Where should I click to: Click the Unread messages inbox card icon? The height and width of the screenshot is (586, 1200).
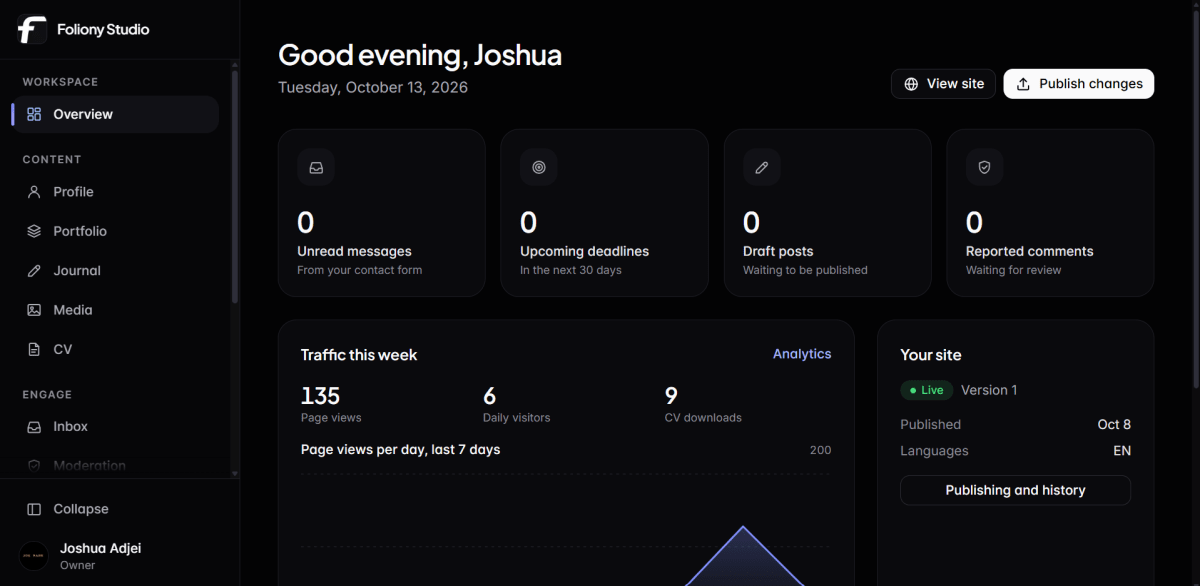coord(316,168)
